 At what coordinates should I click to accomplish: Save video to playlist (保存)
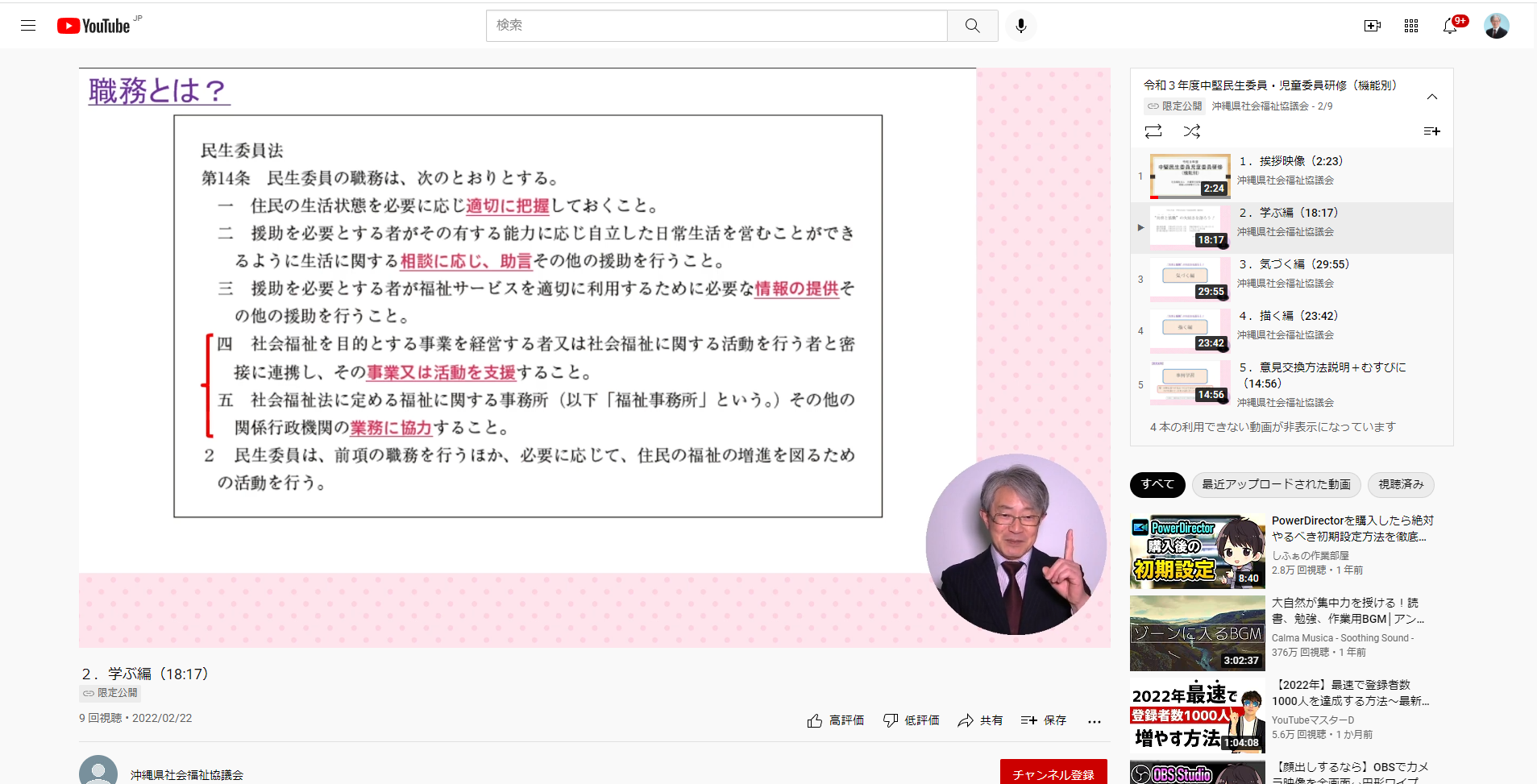1044,720
